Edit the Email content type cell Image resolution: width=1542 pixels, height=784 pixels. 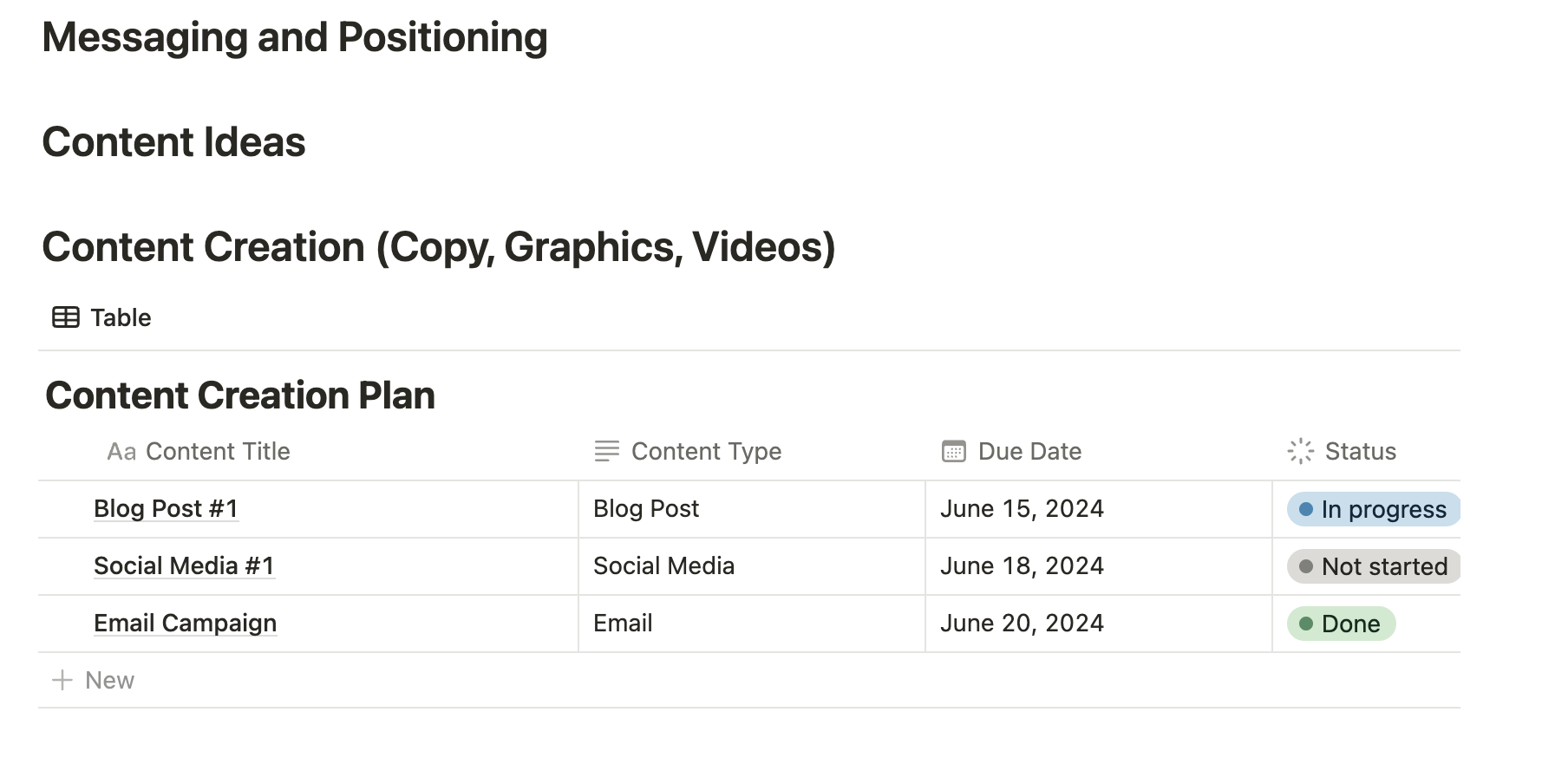click(x=623, y=624)
